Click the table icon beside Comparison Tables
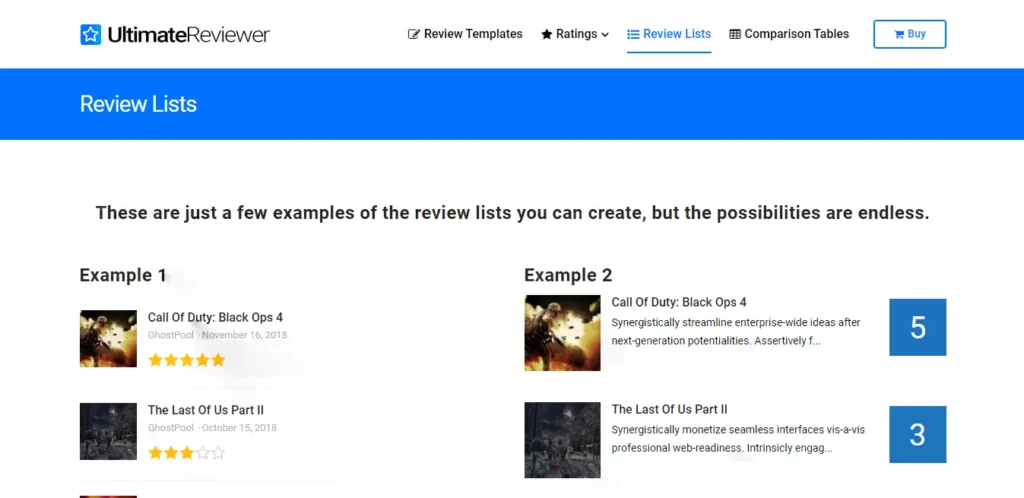This screenshot has width=1024, height=498. click(x=735, y=34)
